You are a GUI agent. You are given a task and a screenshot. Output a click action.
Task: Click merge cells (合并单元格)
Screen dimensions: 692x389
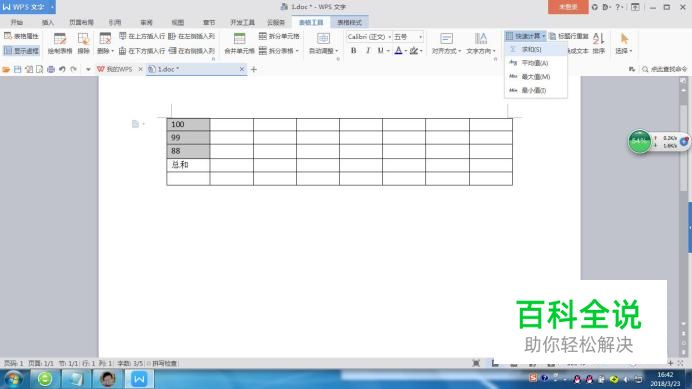(x=239, y=43)
